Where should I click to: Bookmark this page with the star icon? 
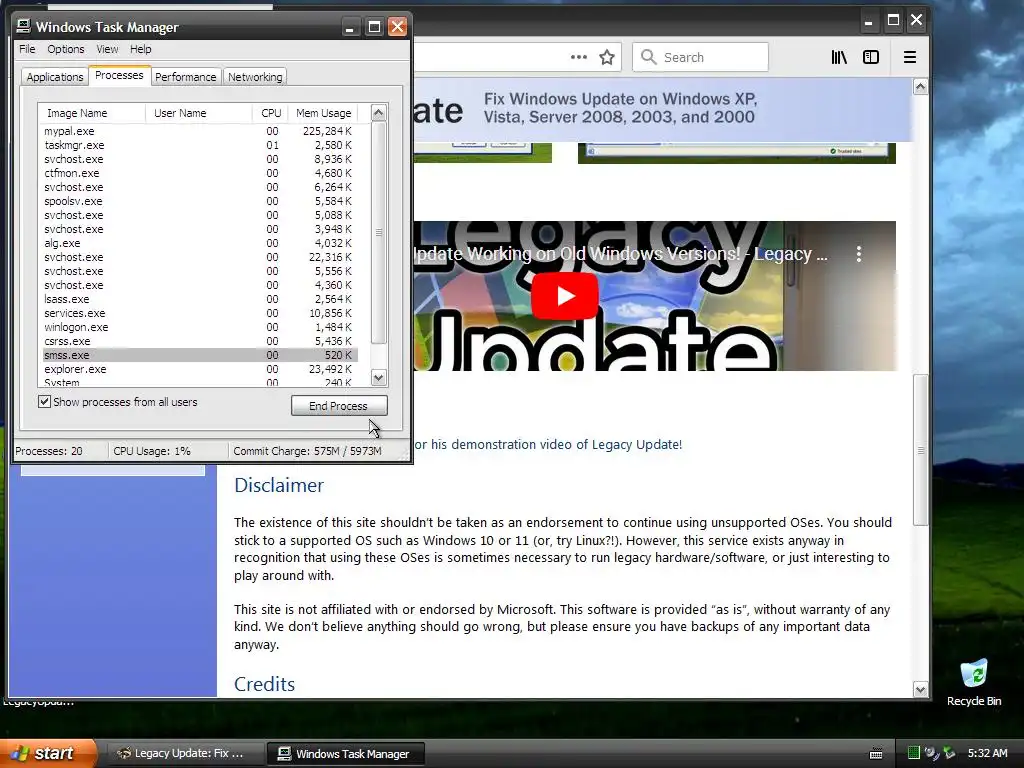click(x=607, y=57)
